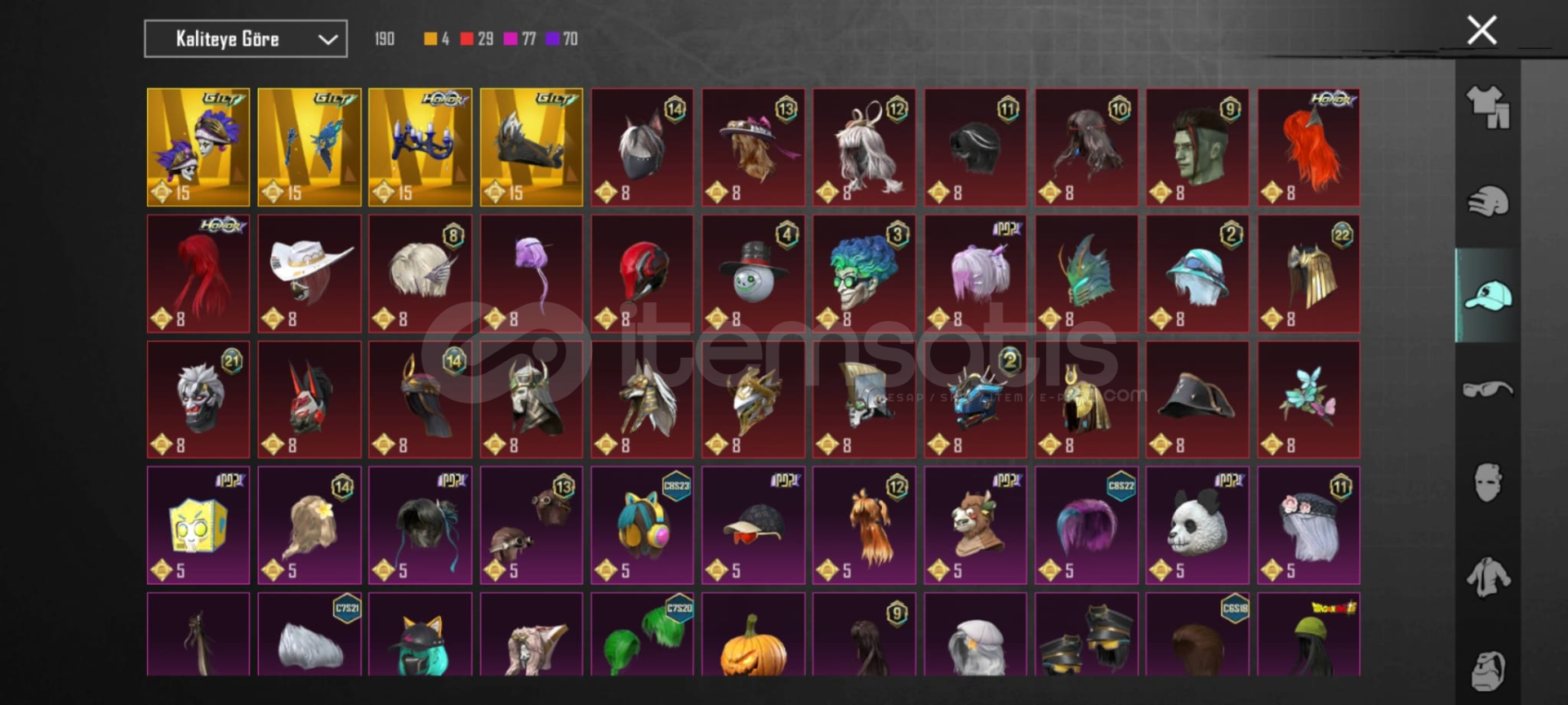Filter by the purple quality swatch showing 70
The height and width of the screenshot is (705, 1568).
(561, 38)
